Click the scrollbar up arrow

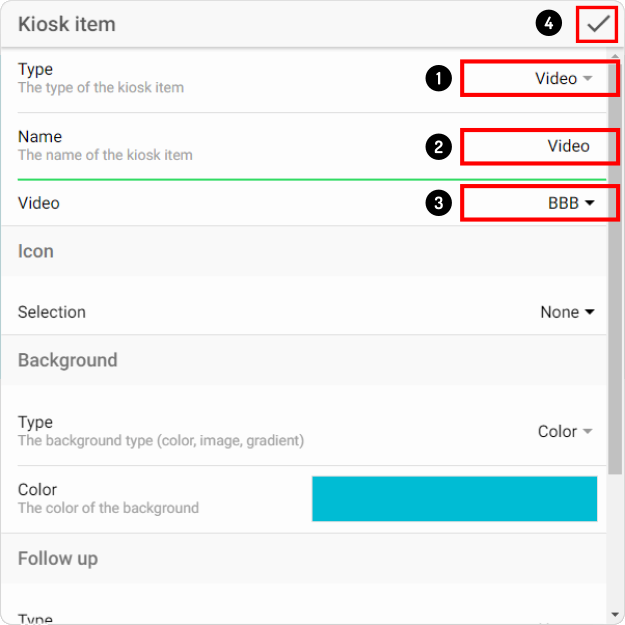[615, 56]
